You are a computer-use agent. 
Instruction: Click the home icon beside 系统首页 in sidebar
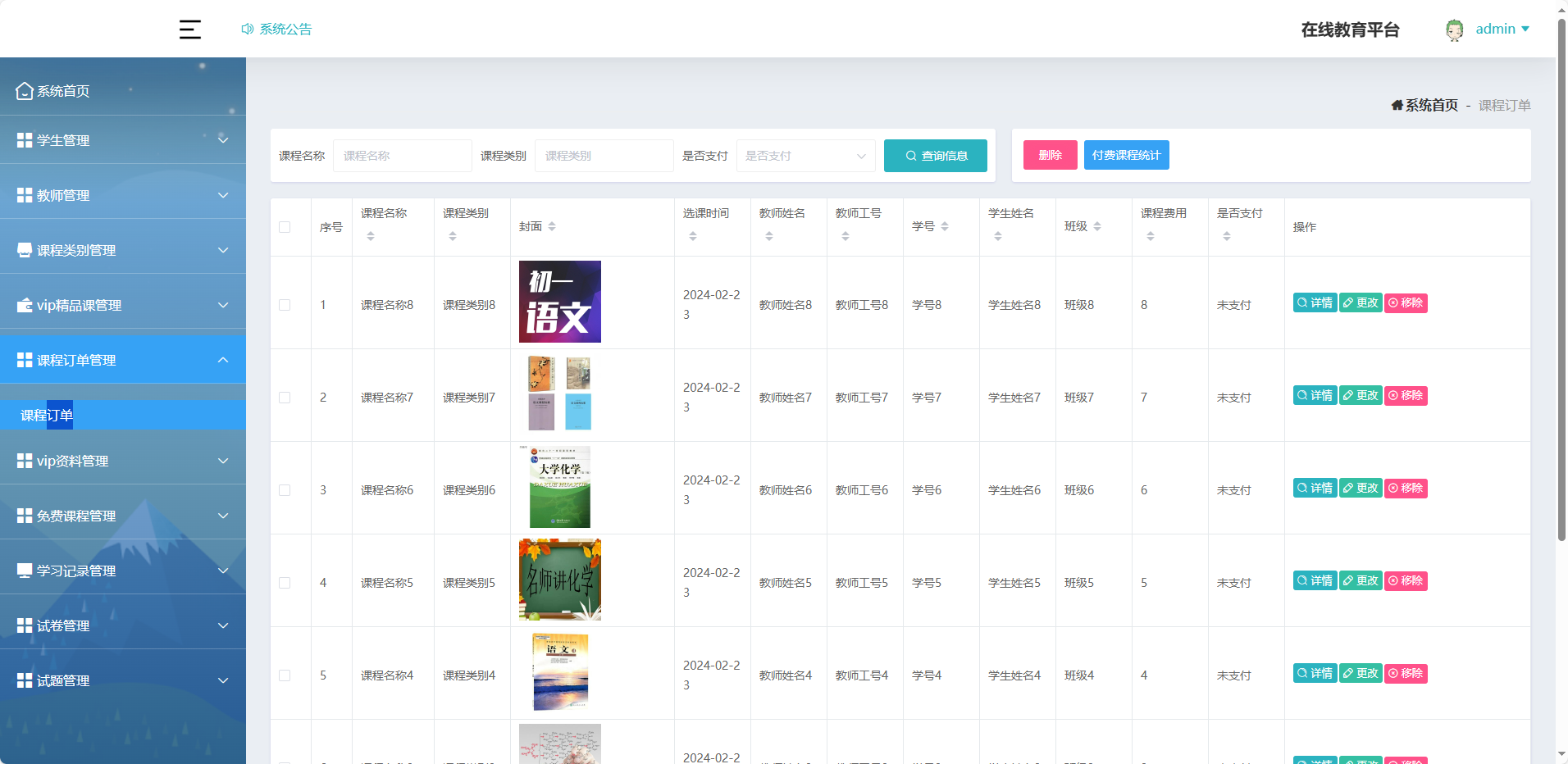pos(25,91)
